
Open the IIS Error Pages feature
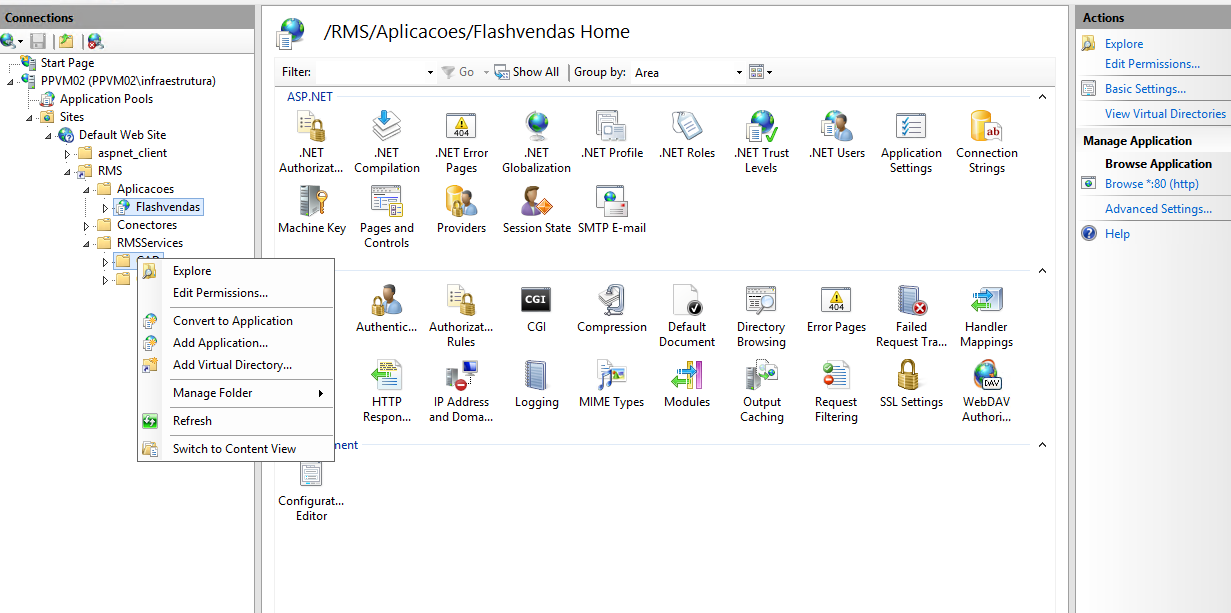tap(836, 309)
